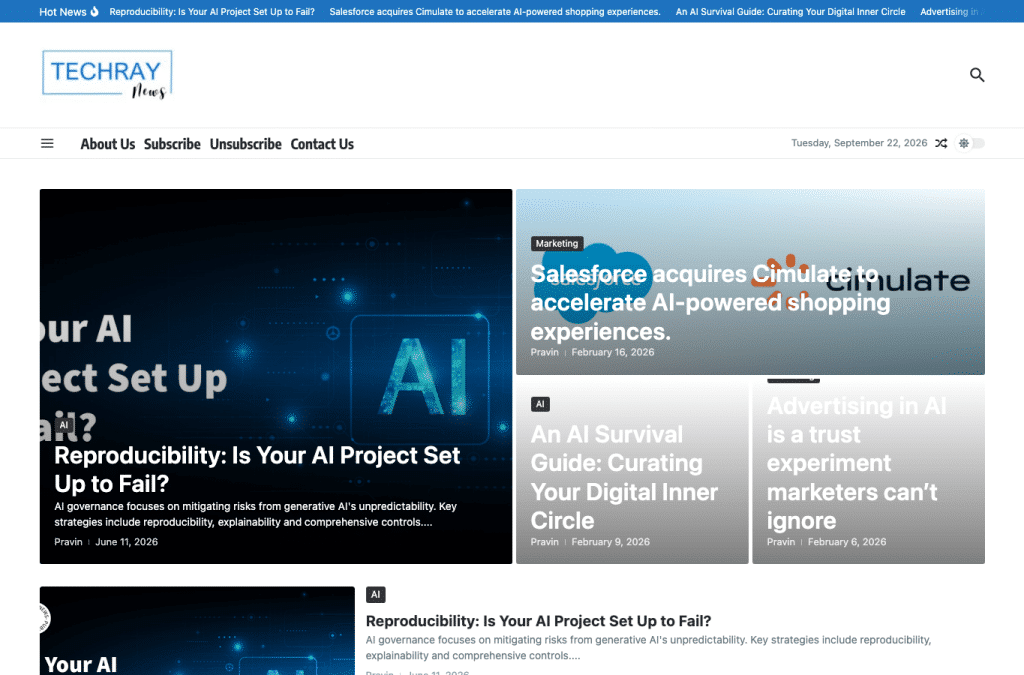Click author Pravin on the Advertising in AI card
The height and width of the screenshot is (675, 1024).
pos(781,542)
